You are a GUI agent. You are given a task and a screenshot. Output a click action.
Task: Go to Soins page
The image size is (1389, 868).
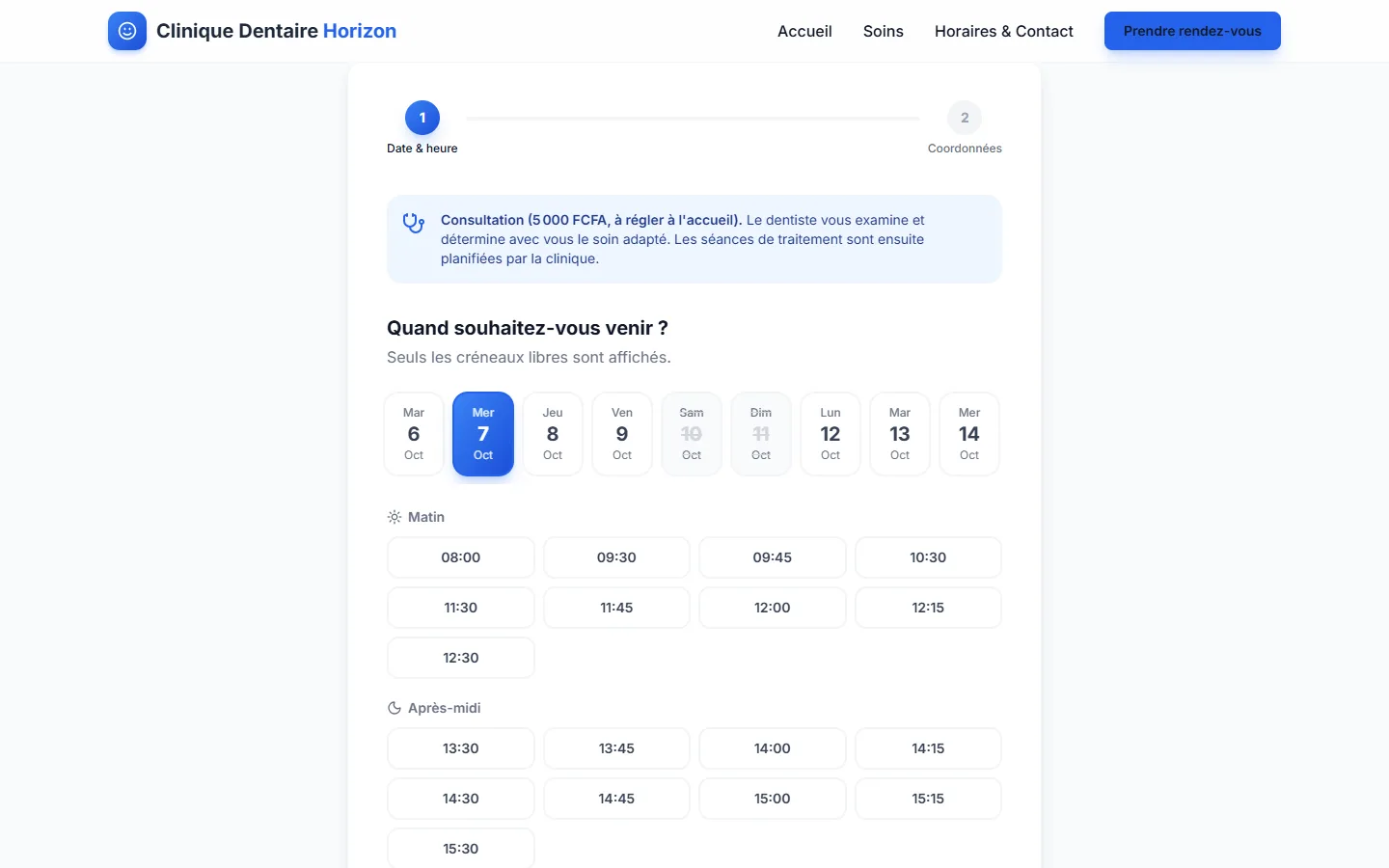(884, 31)
